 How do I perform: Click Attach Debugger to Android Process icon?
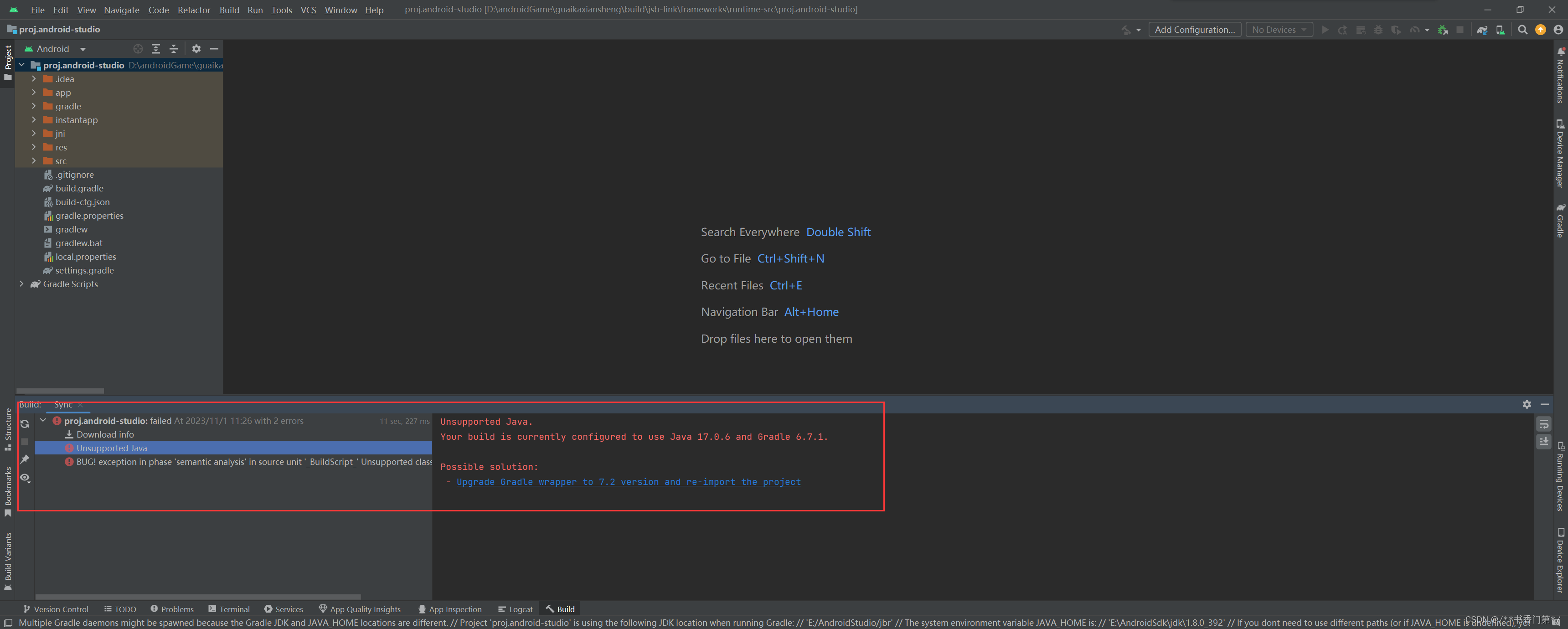click(x=1442, y=30)
